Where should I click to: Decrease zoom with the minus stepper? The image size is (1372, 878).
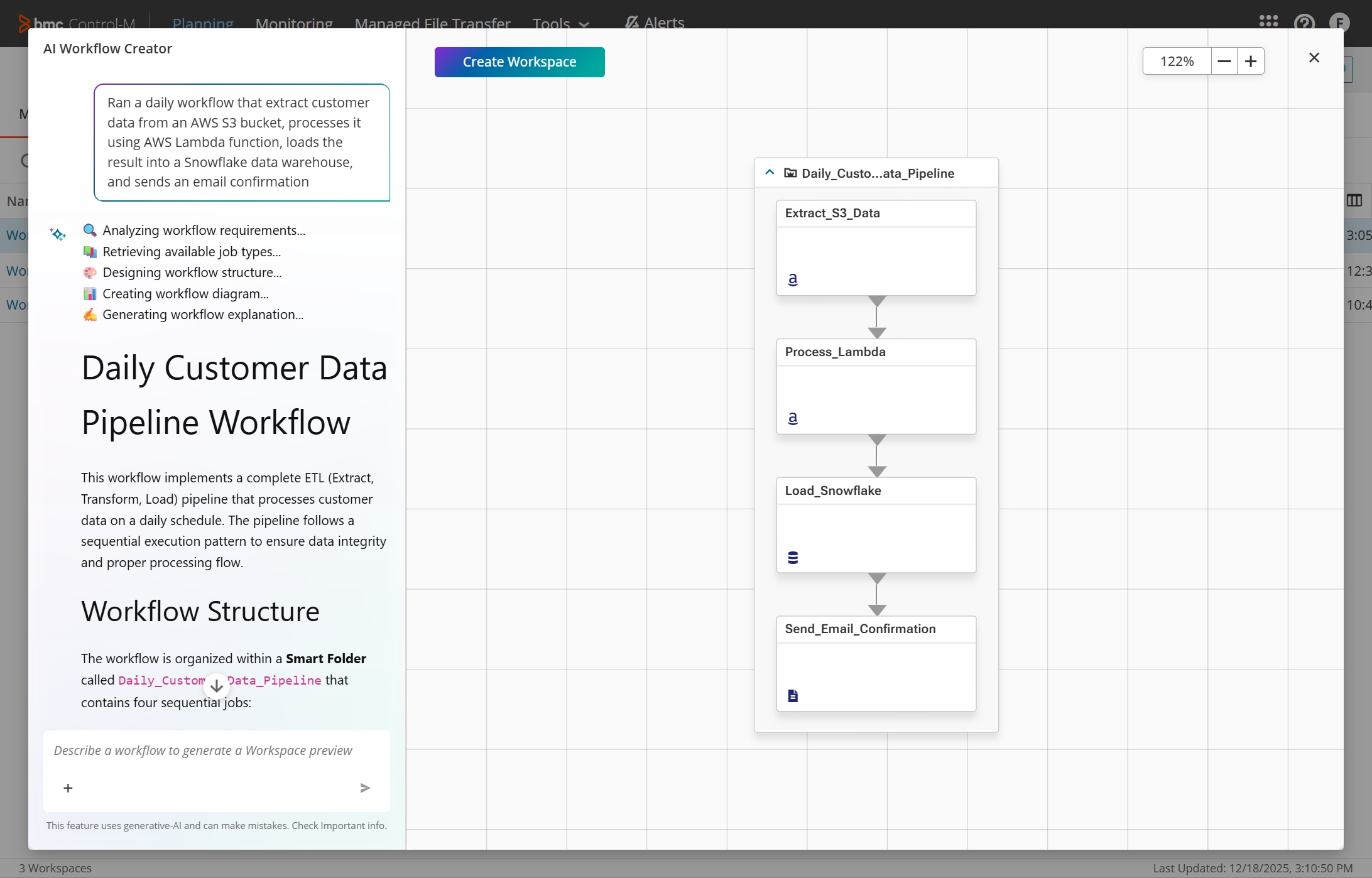pos(1224,61)
